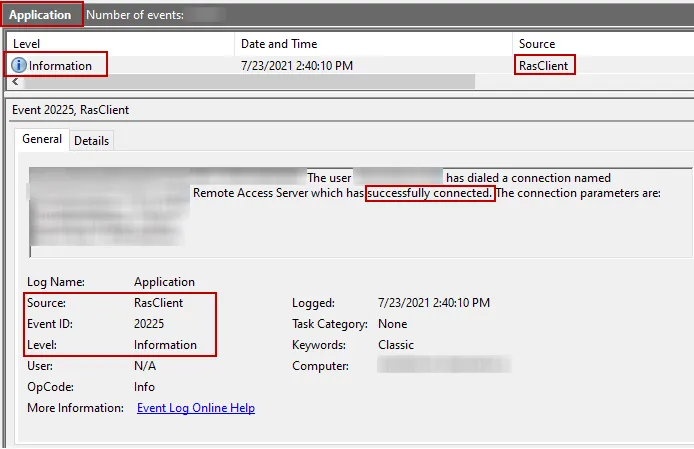This screenshot has width=694, height=449.
Task: Click the blue Information icon in the event row
Action: tap(19, 66)
